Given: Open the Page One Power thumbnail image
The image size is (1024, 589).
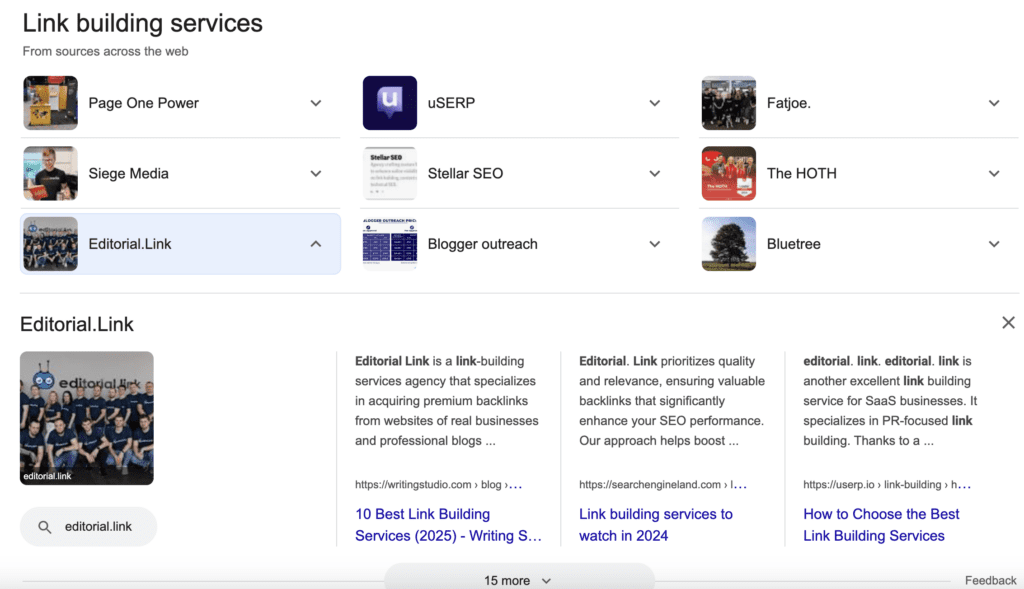Looking at the screenshot, I should (x=50, y=103).
